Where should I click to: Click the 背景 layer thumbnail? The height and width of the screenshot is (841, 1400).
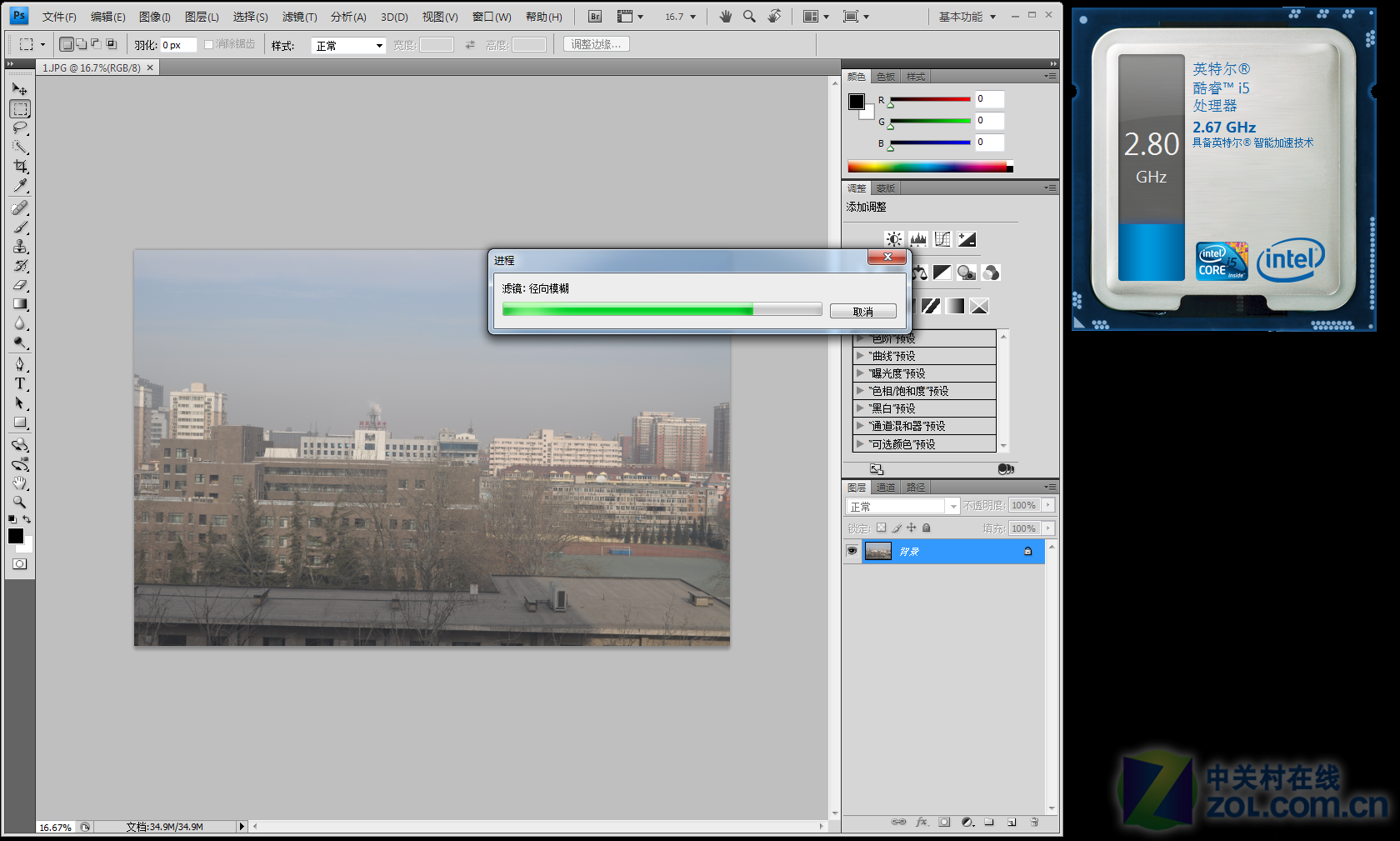(x=878, y=551)
